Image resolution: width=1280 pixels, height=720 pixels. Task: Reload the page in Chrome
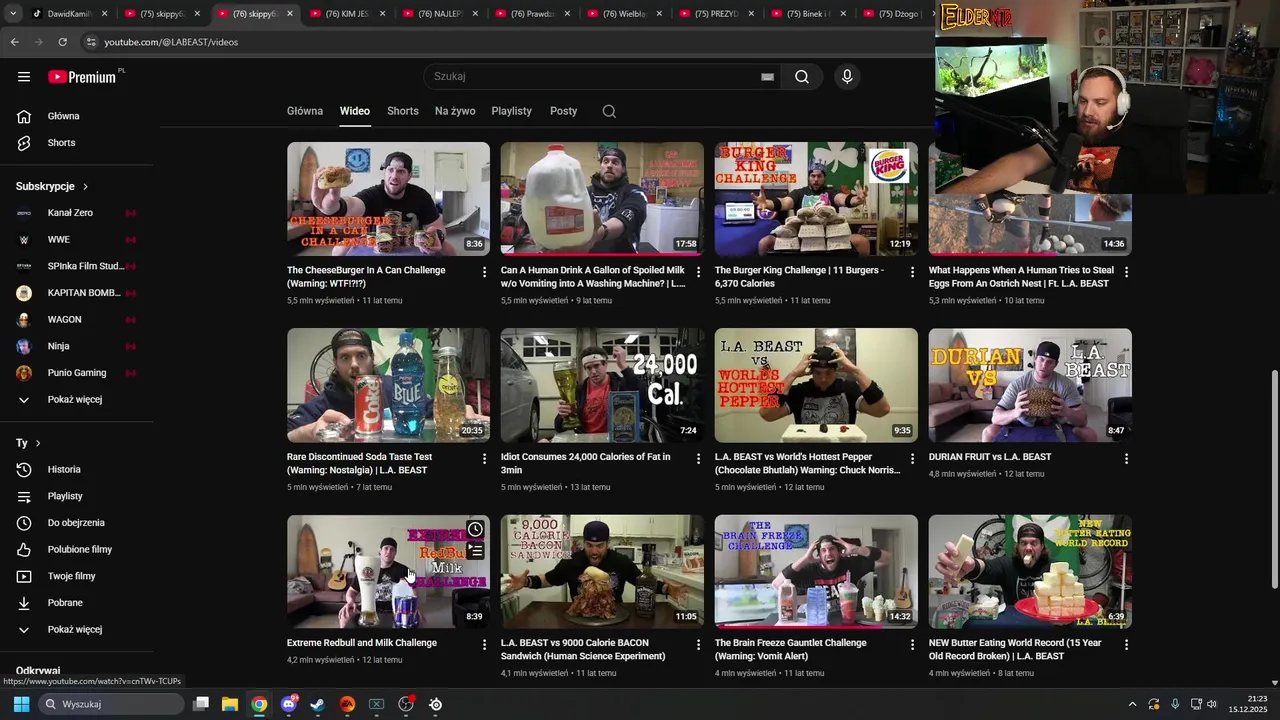click(x=62, y=42)
